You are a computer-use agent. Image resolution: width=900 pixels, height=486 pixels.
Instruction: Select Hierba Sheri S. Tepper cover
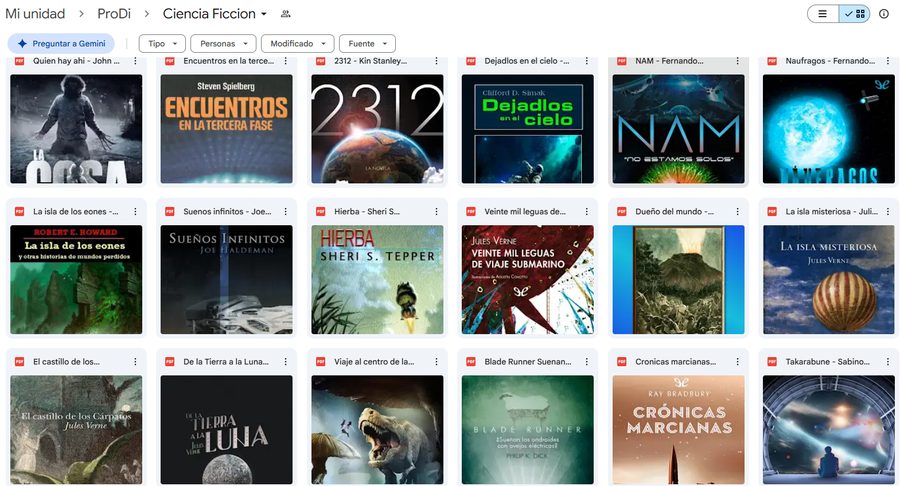point(377,279)
